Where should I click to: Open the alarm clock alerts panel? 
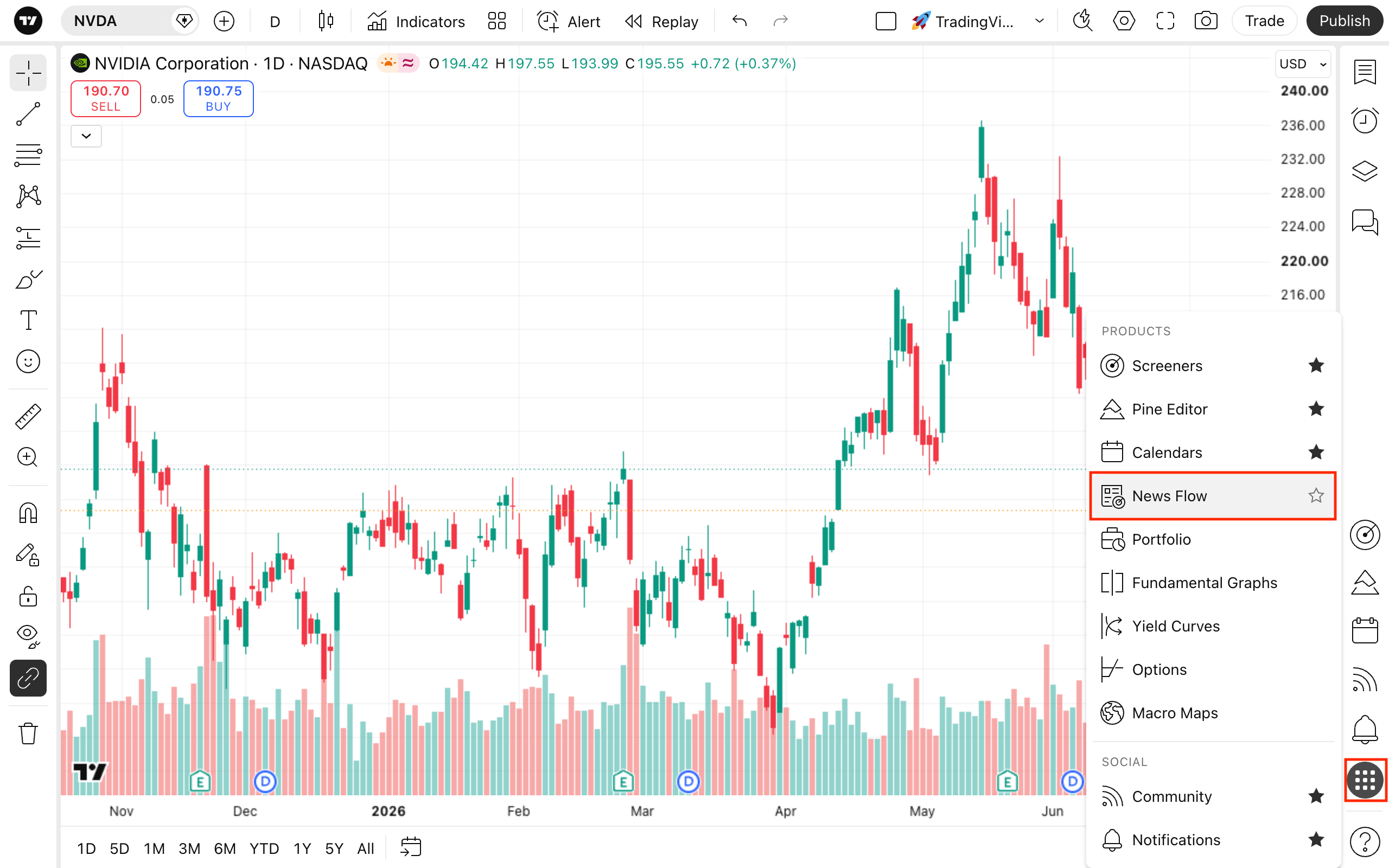[x=1365, y=120]
